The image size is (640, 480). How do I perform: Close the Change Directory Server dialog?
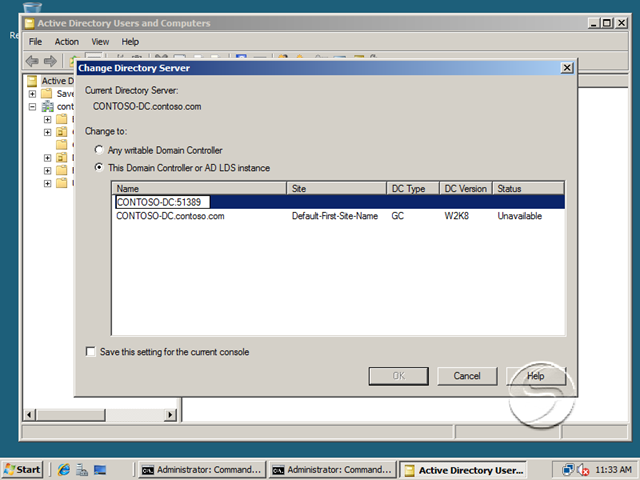pyautogui.click(x=567, y=68)
